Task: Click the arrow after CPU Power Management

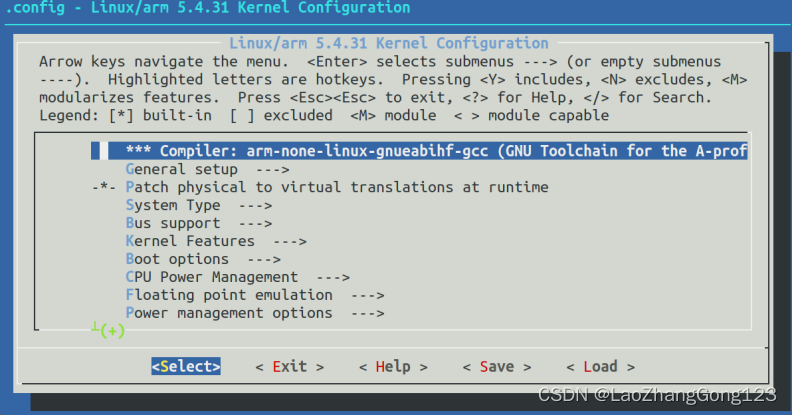Action: (333, 278)
